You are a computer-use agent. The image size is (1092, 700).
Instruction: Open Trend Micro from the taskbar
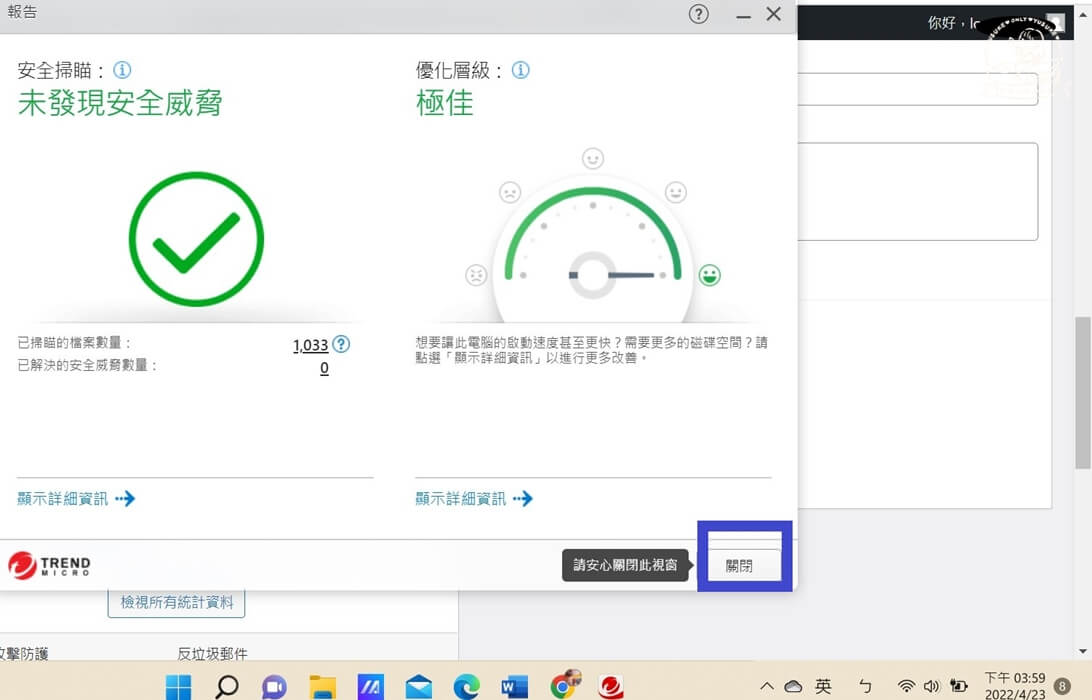point(611,686)
